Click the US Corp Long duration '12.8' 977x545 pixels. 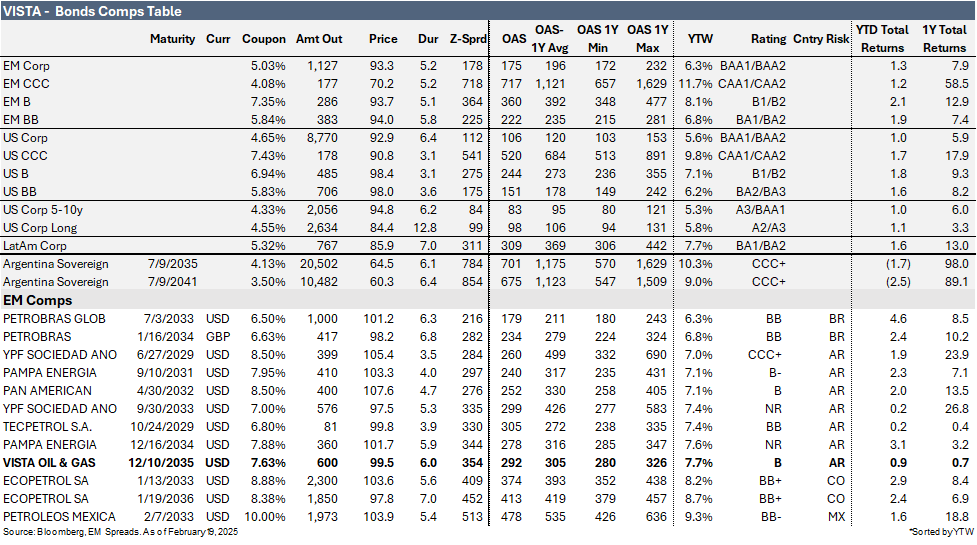(x=425, y=228)
